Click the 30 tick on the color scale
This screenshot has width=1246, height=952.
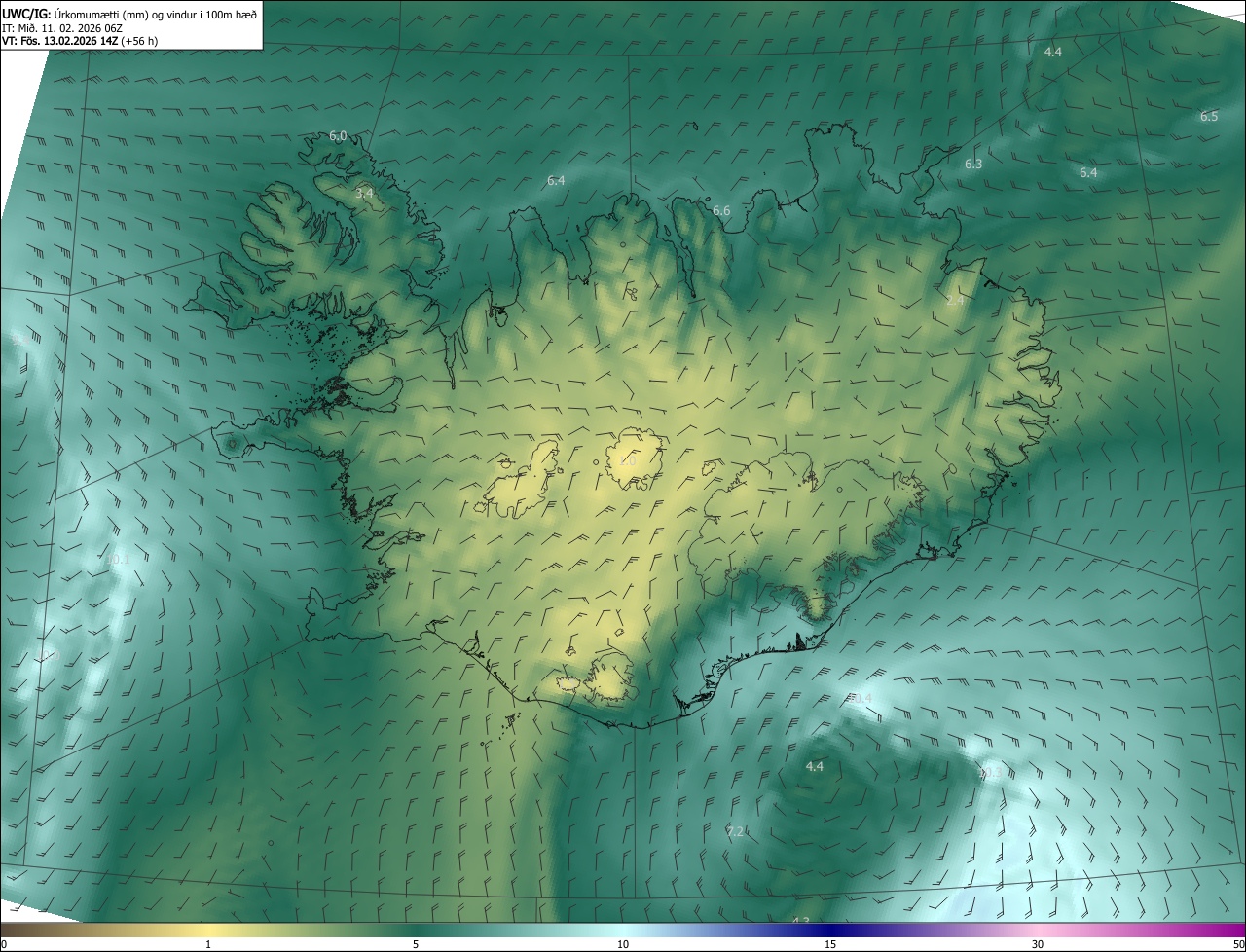1038,945
